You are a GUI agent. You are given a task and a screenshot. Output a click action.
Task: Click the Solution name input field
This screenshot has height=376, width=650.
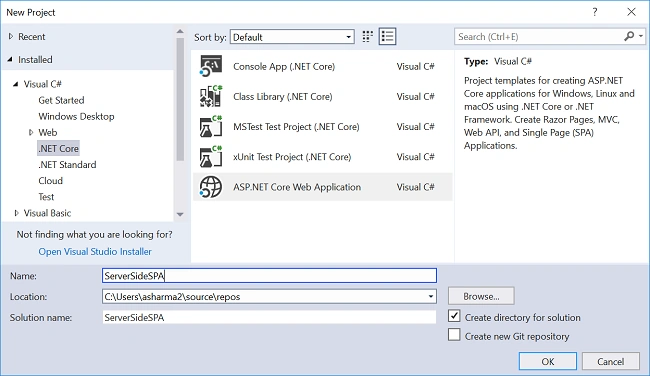click(269, 318)
